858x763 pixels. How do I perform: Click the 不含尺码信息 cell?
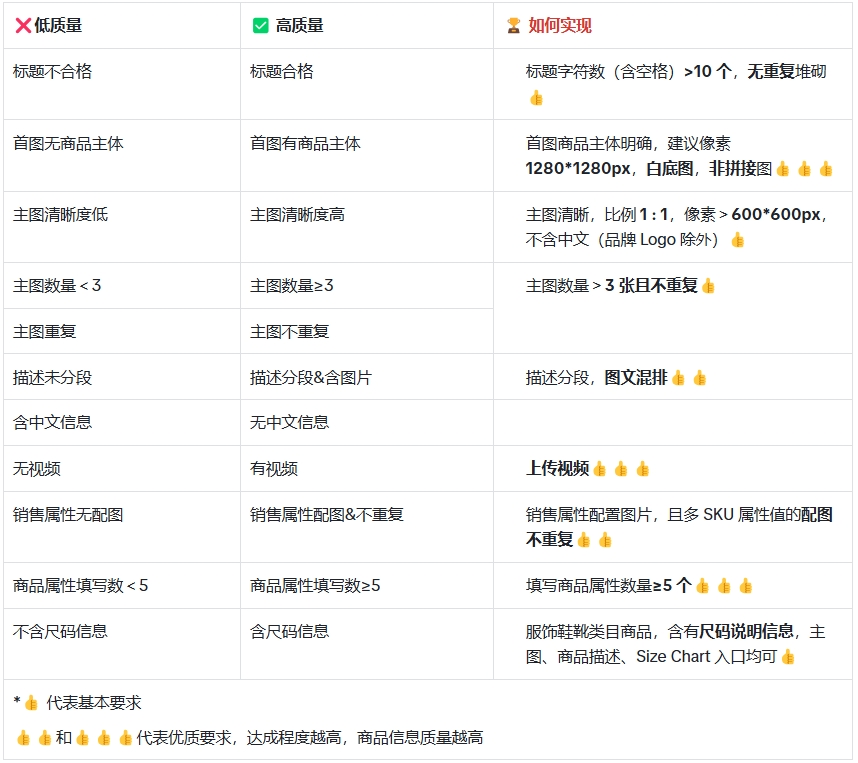click(x=60, y=632)
